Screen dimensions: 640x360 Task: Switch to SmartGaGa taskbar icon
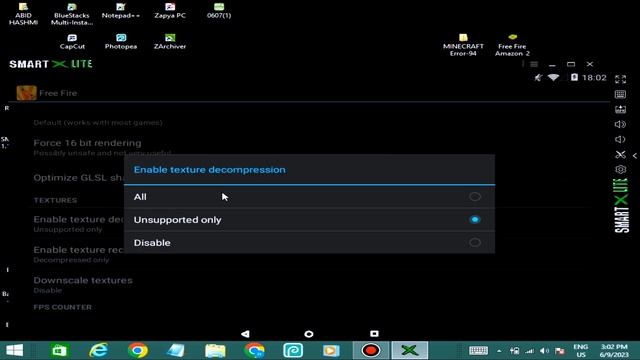410,350
